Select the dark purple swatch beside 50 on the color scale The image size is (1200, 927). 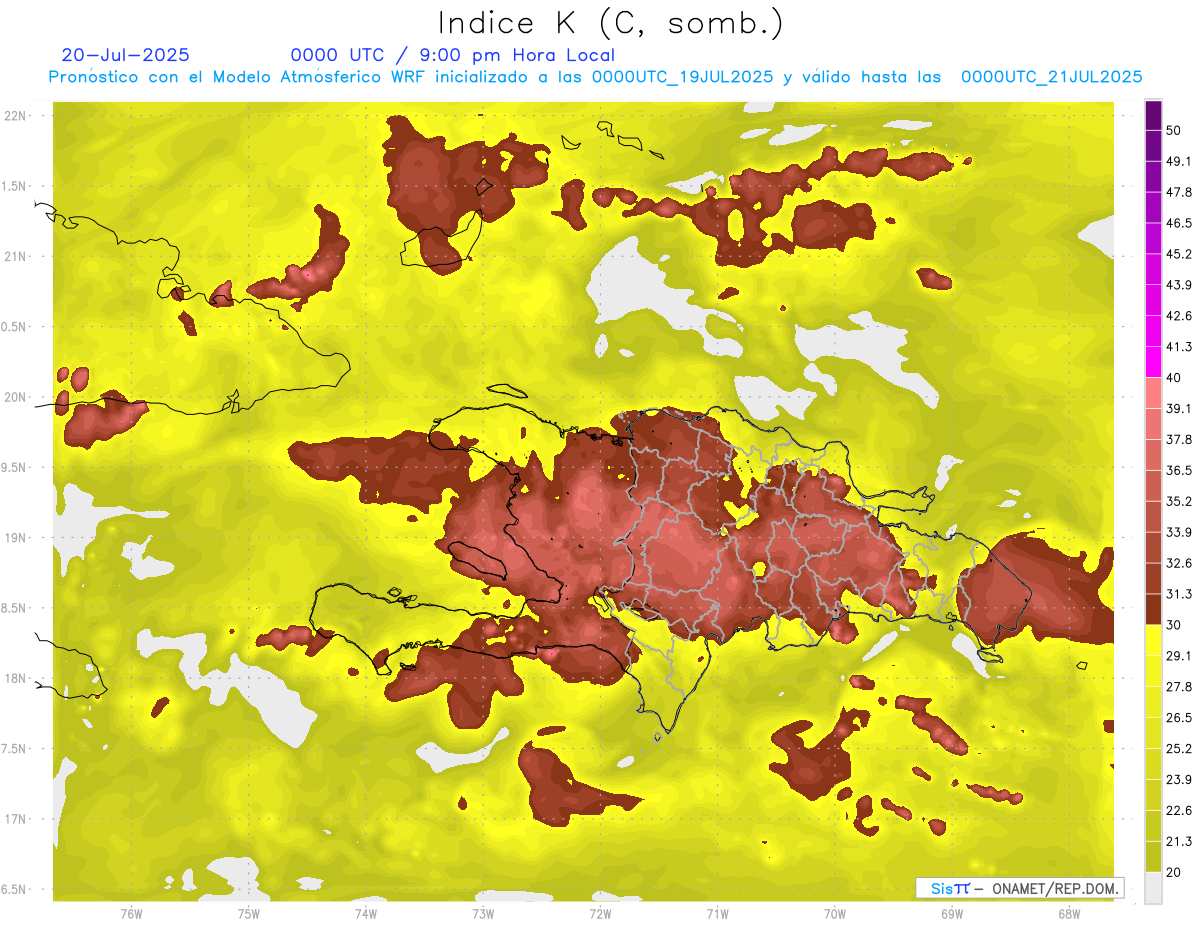point(1153,116)
